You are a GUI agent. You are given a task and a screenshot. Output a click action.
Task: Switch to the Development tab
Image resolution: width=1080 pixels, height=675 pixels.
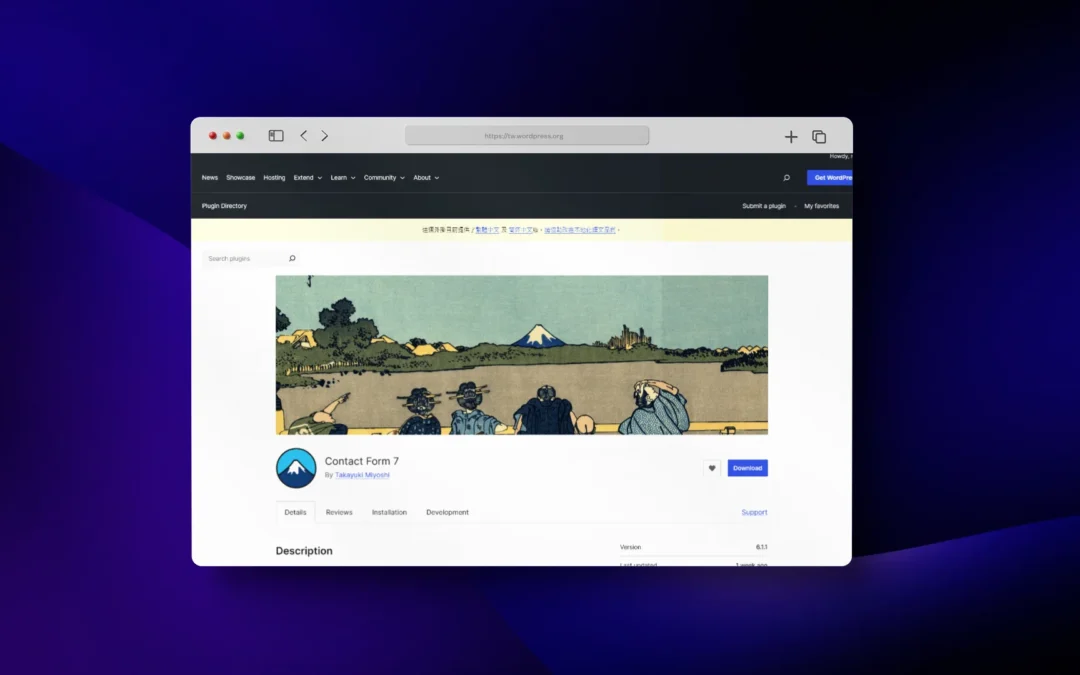click(447, 512)
